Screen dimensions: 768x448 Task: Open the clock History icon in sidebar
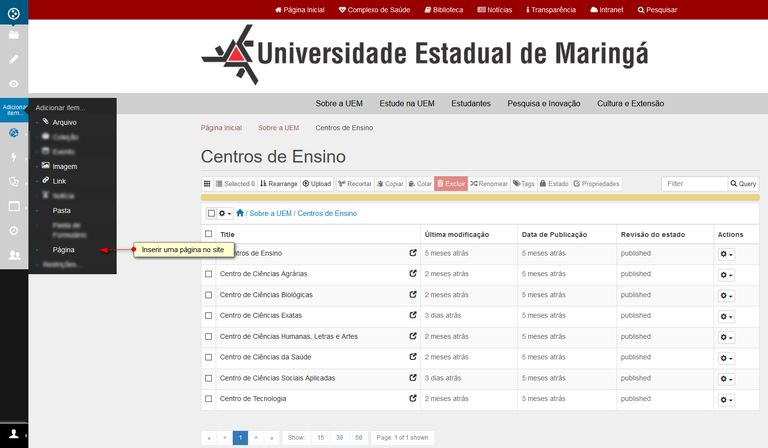click(14, 231)
